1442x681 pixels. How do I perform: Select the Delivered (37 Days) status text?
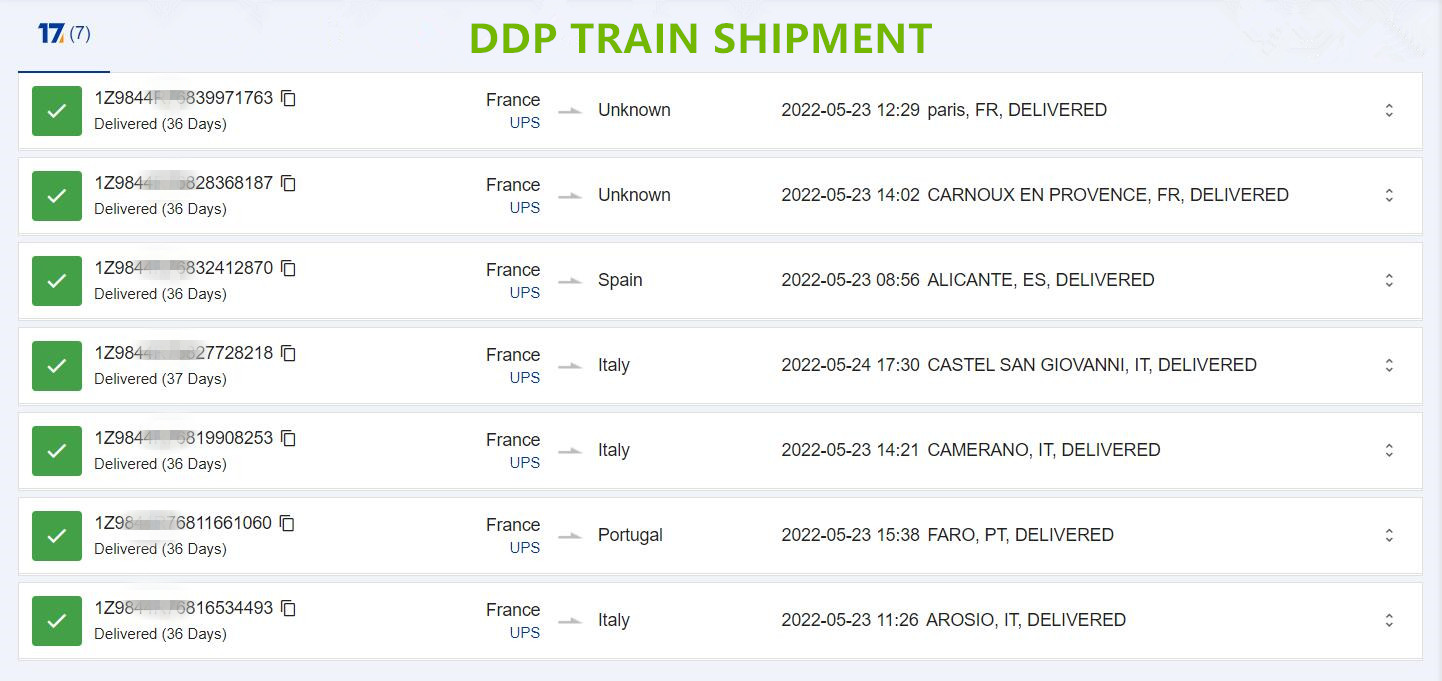coord(160,379)
